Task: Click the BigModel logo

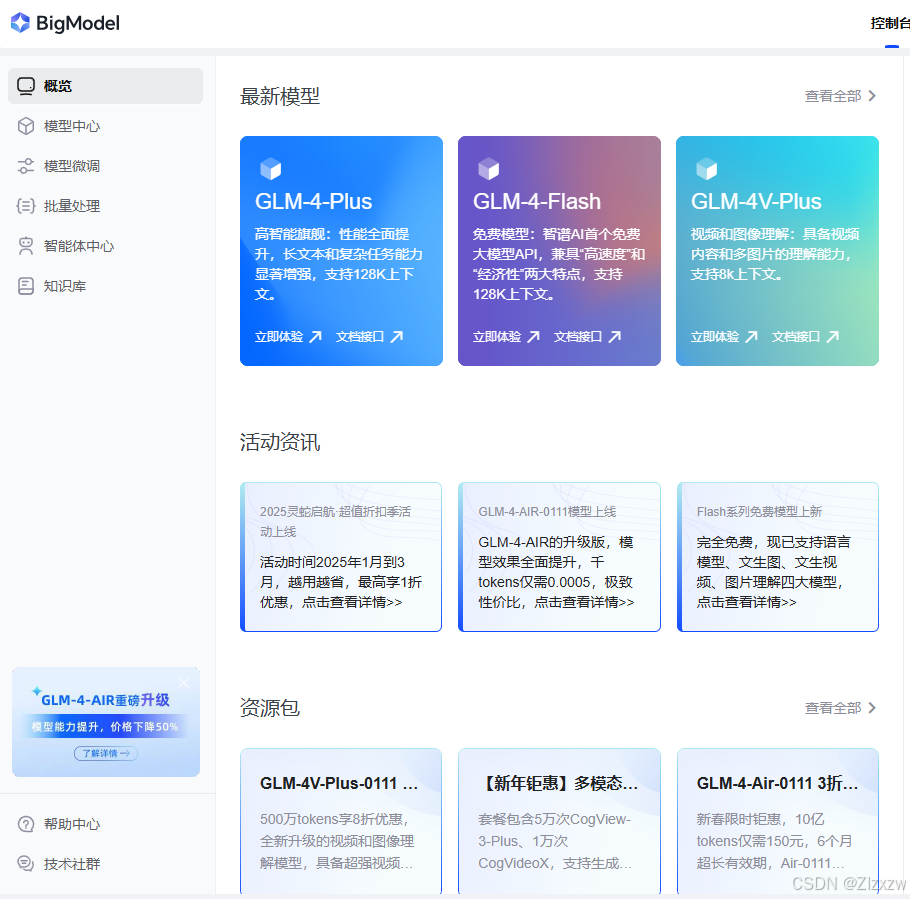Action: pyautogui.click(x=64, y=22)
